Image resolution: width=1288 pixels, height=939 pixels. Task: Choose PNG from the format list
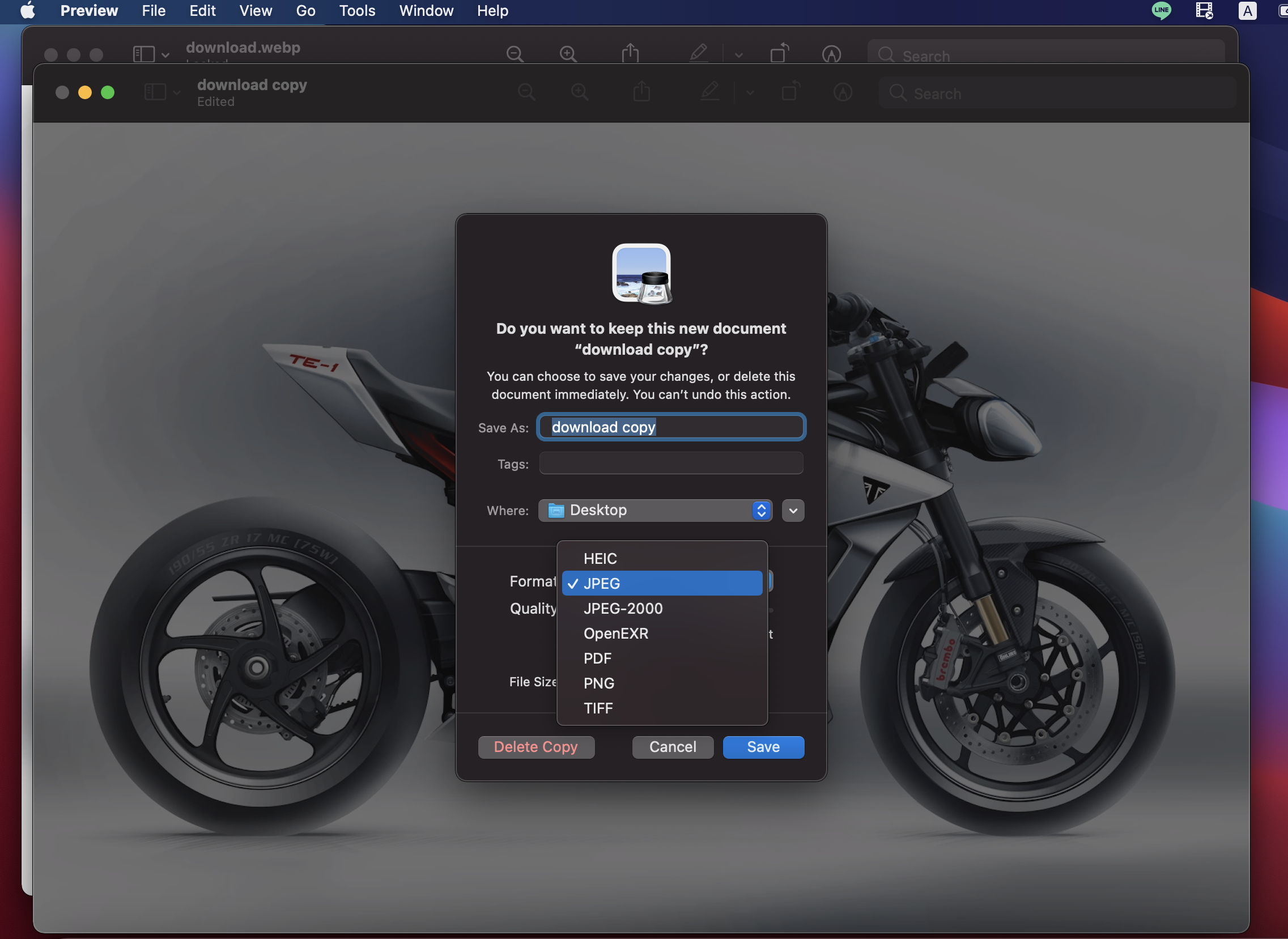pos(598,683)
